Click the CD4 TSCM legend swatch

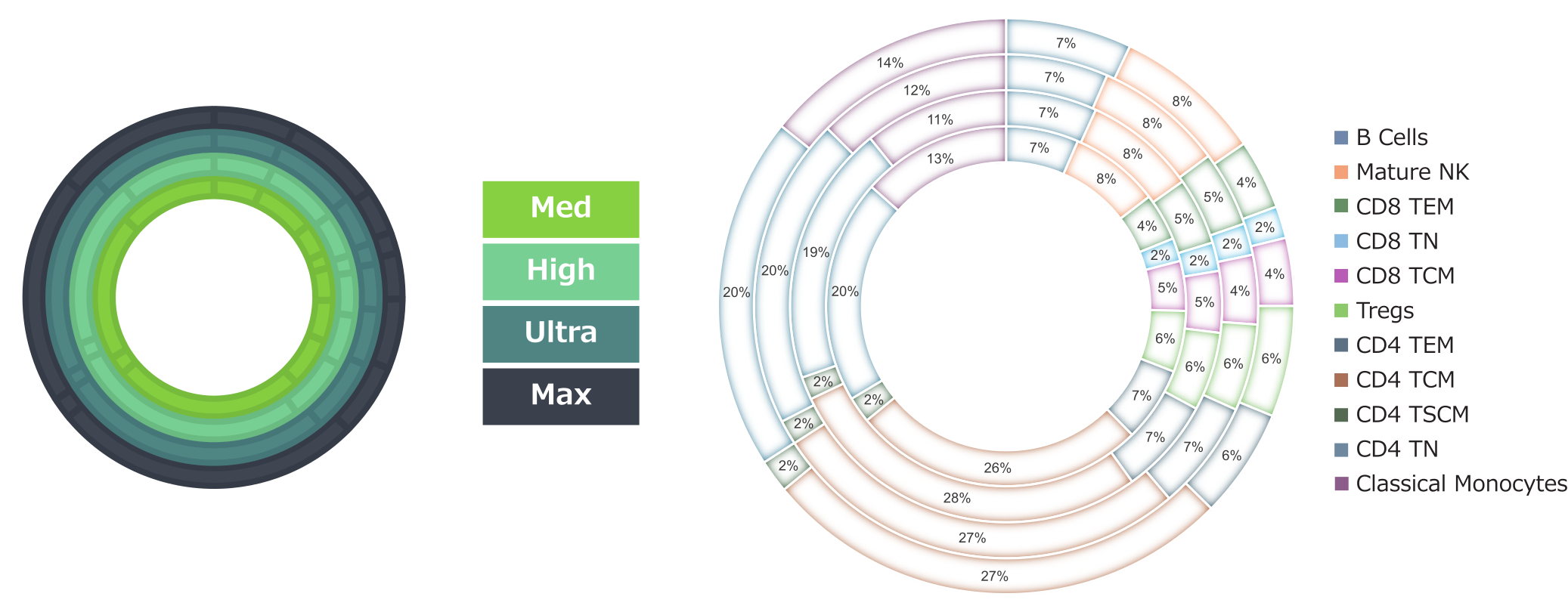click(x=1341, y=415)
